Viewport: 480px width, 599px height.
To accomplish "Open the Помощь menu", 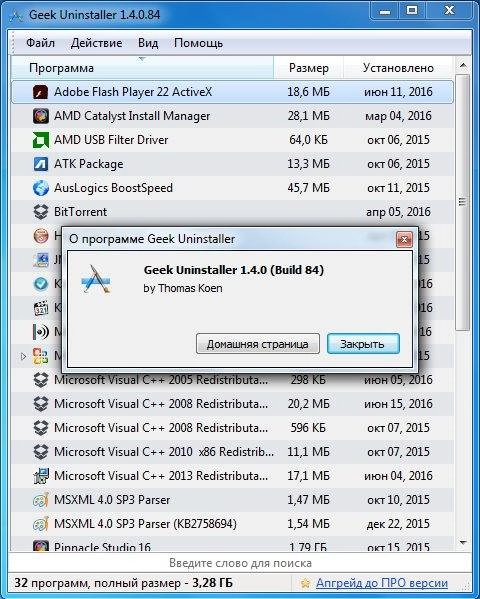I will (x=198, y=43).
